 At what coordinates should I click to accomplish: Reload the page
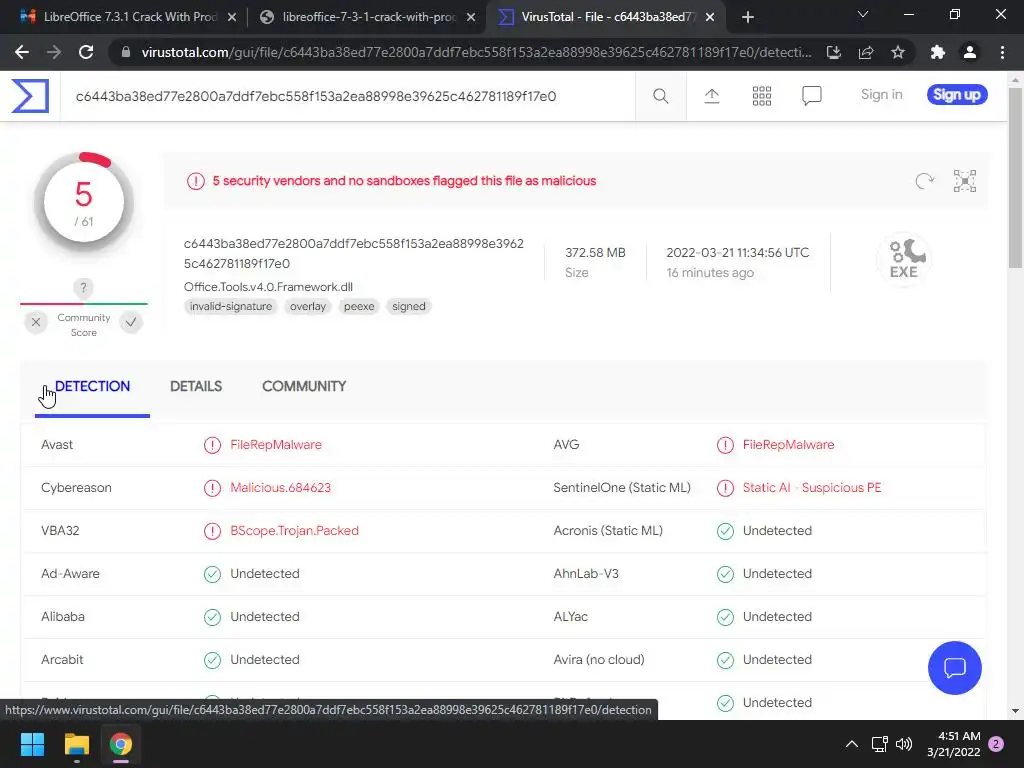coord(86,52)
